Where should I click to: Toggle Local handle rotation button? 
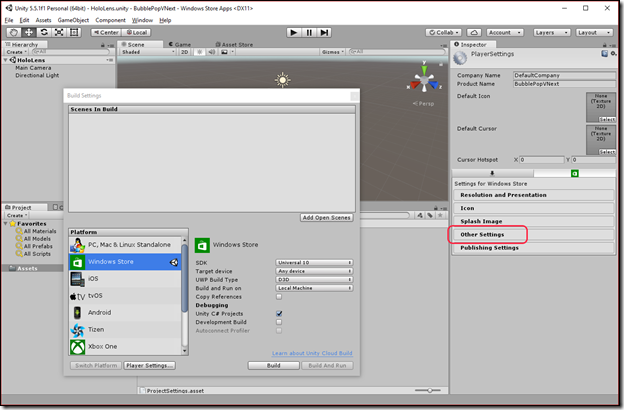[136, 33]
